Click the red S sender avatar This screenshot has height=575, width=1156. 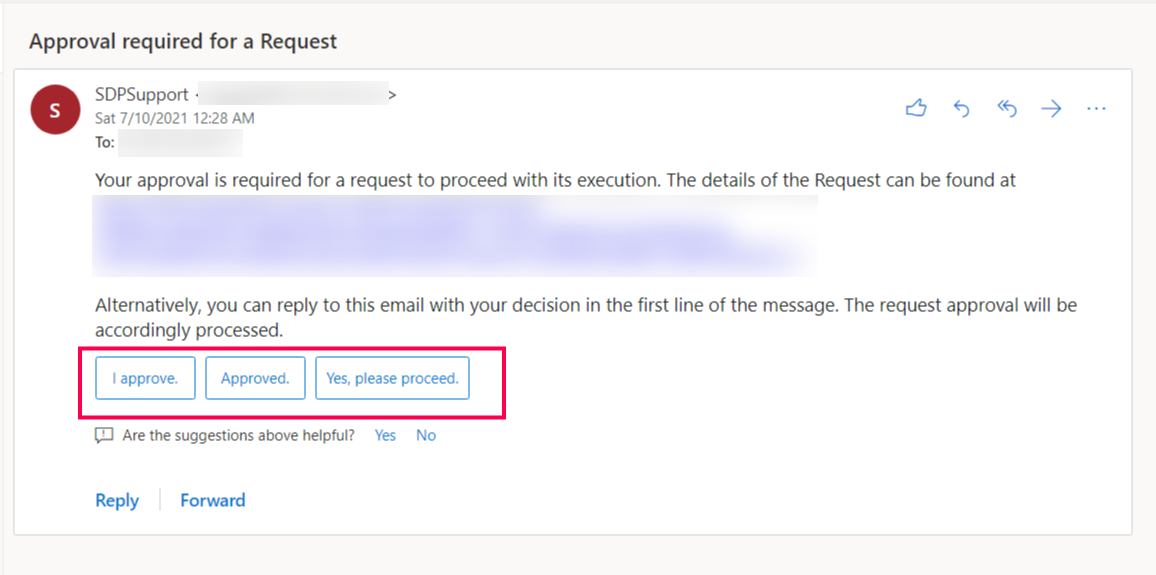[55, 110]
